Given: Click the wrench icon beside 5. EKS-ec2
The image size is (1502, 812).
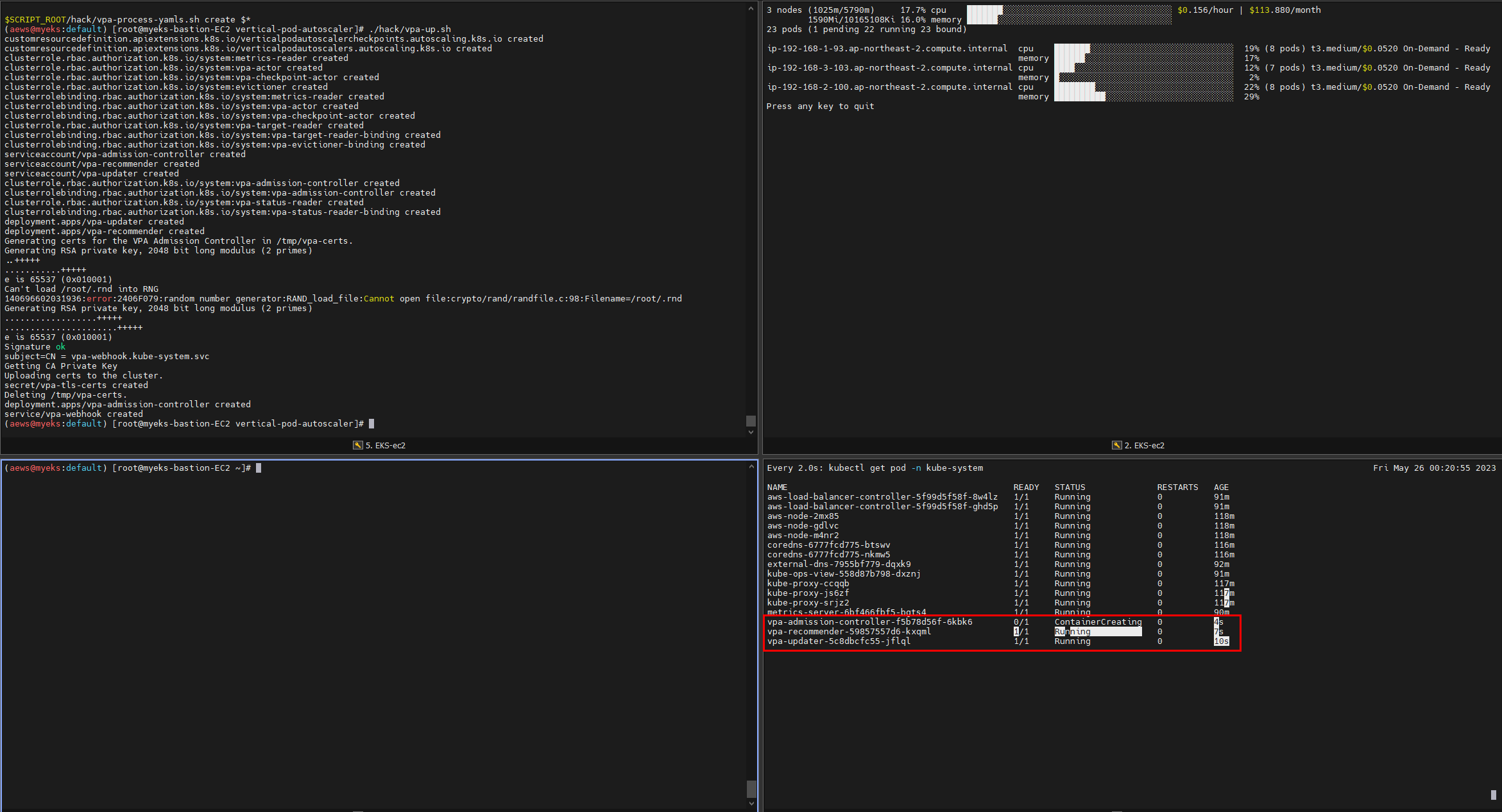Looking at the screenshot, I should (357, 445).
